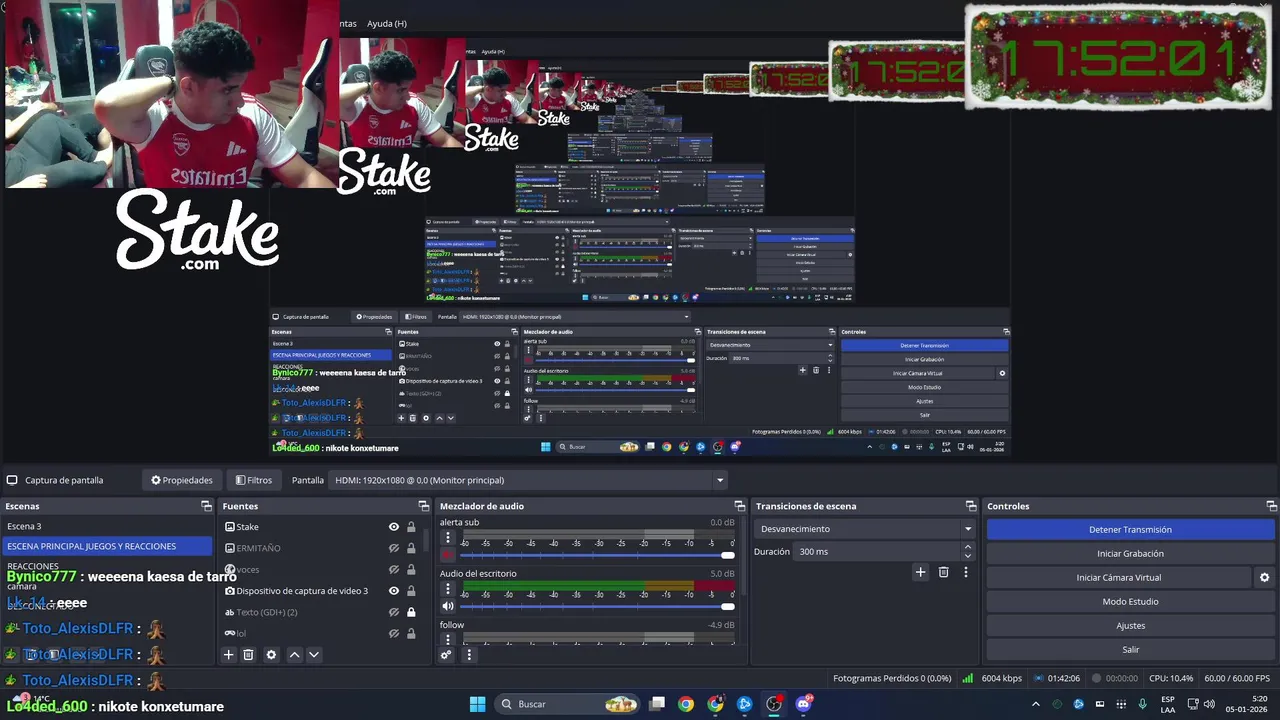
Task: Open Task View on the taskbar
Action: 657,704
